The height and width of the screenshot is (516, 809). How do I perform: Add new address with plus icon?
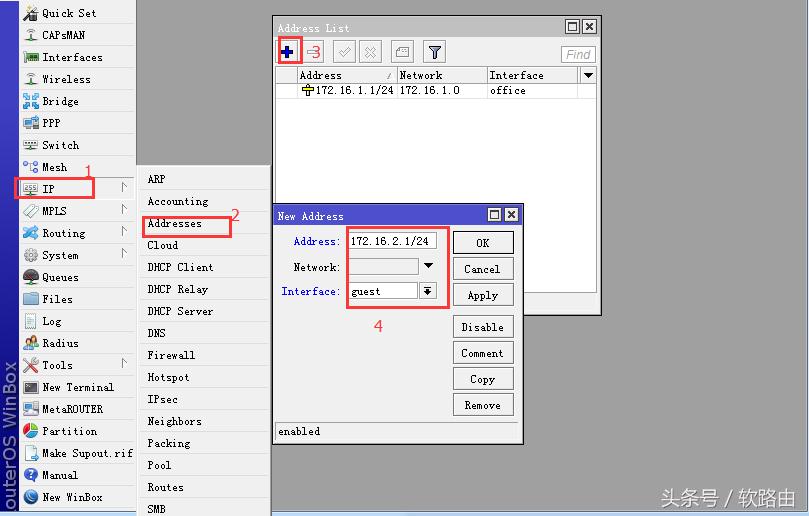[x=287, y=52]
